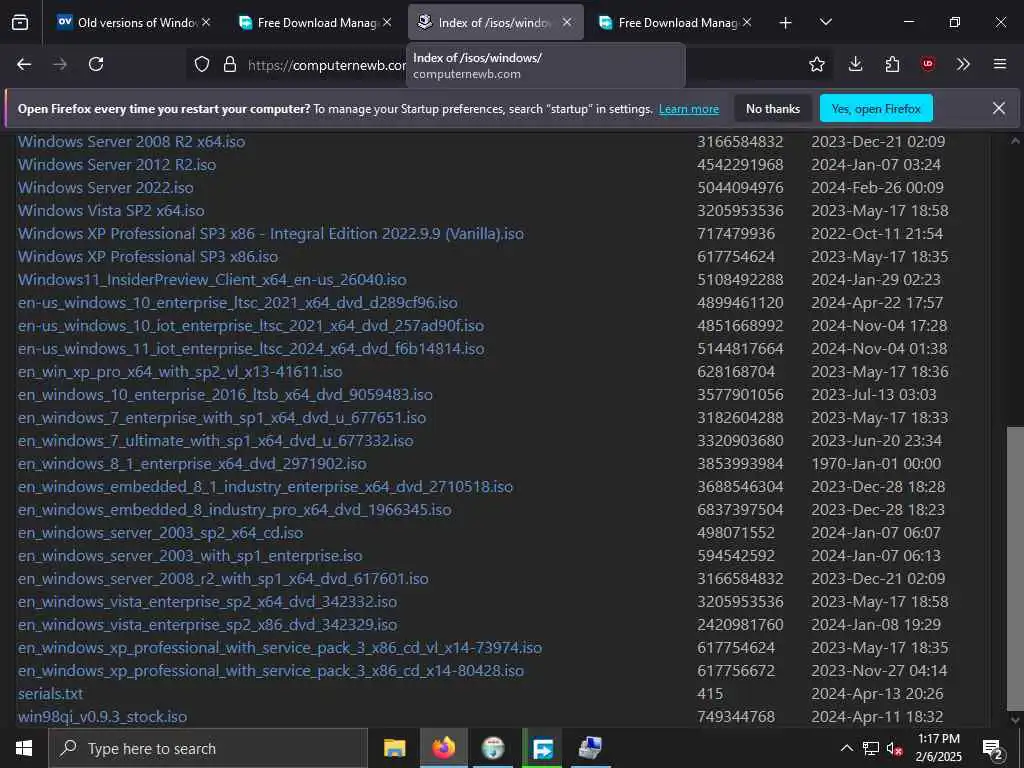Open windows_vista_enterprise_sp2_x86 iso link
Viewport: 1024px width, 768px height.
(207, 625)
